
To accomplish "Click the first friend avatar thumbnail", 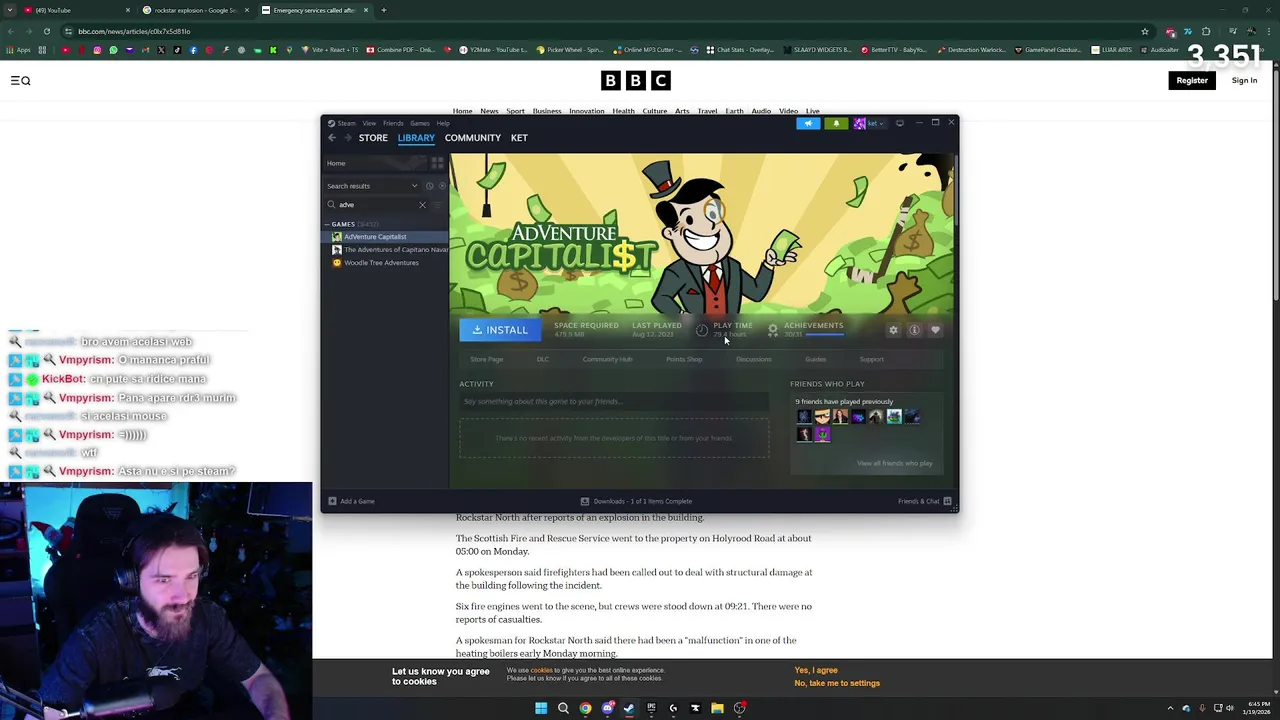I will tap(804, 417).
